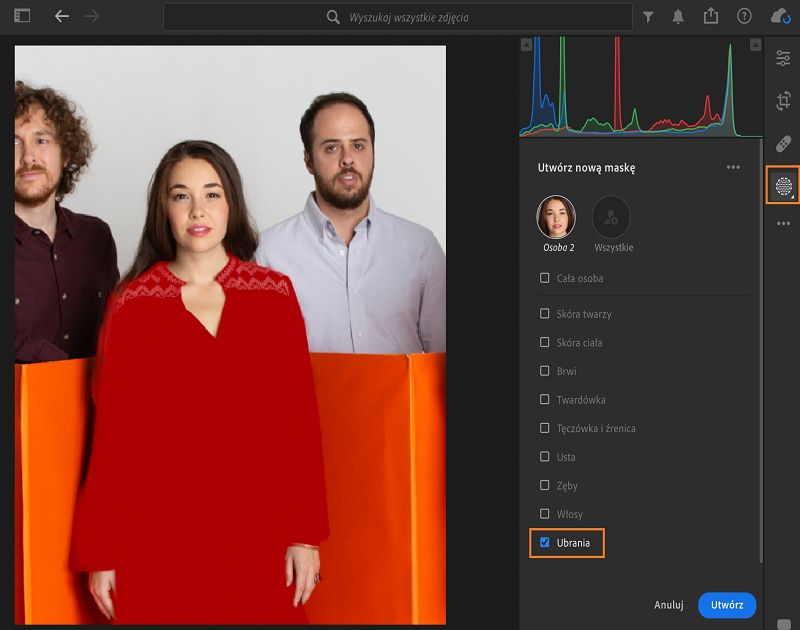
Task: Check the Włosy checkbox
Action: [545, 513]
